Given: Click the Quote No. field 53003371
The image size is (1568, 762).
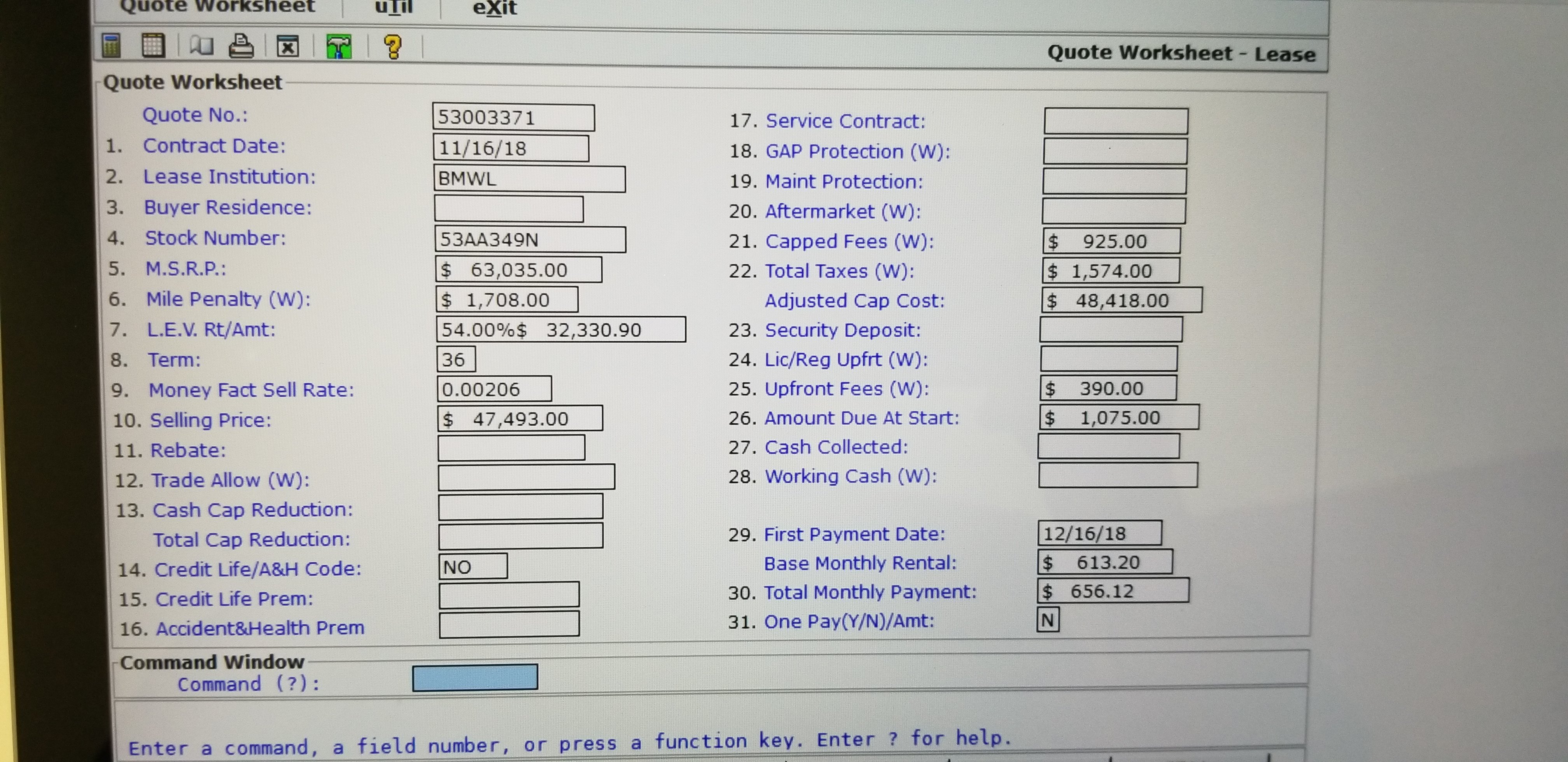Looking at the screenshot, I should [x=513, y=117].
